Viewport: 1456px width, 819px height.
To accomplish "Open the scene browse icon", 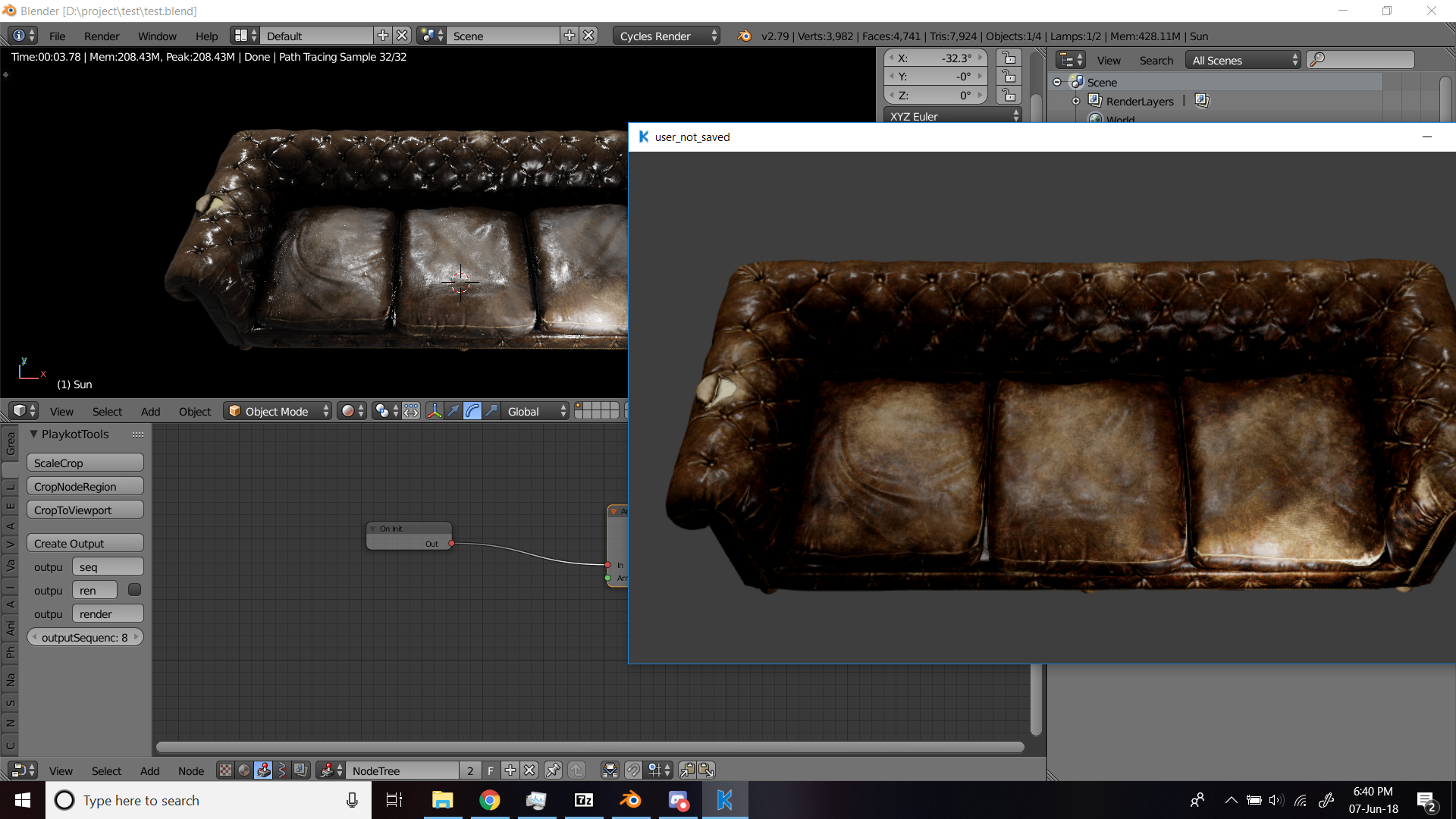I will point(431,36).
